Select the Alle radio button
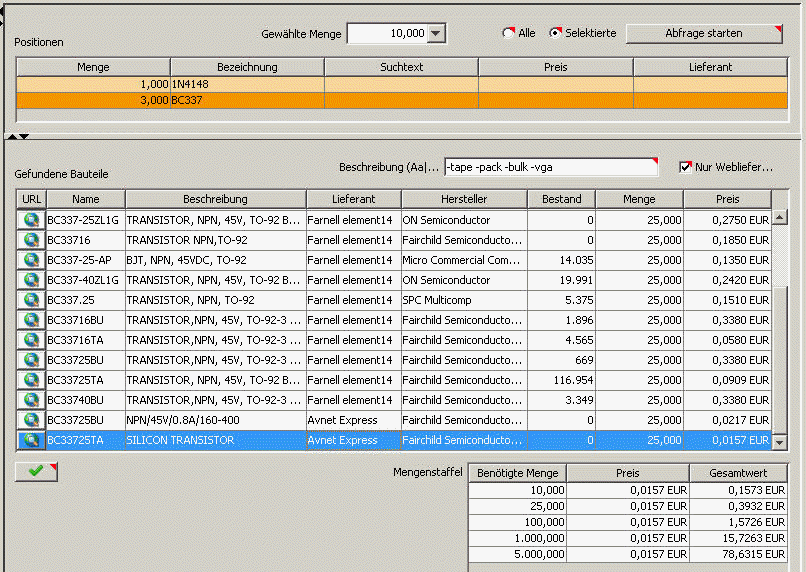 pyautogui.click(x=509, y=33)
